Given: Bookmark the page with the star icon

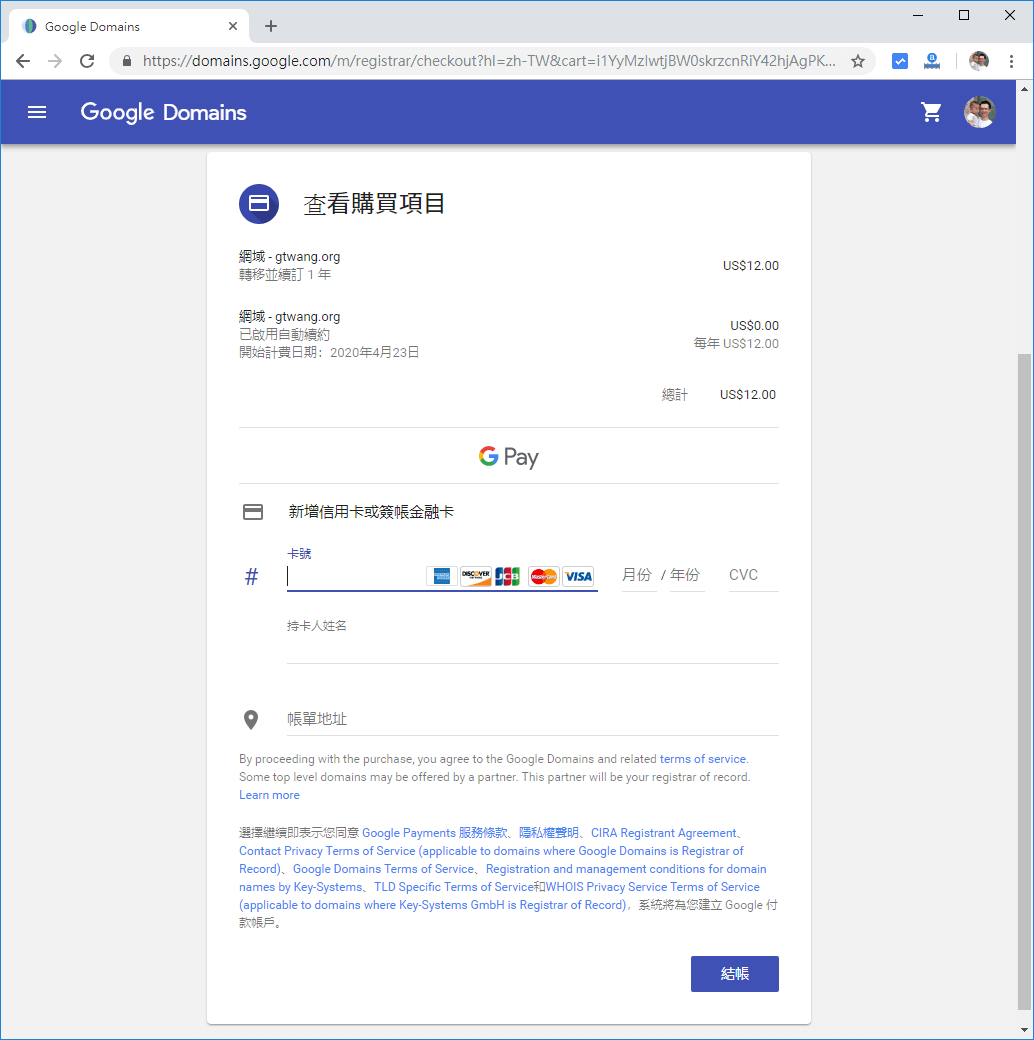Looking at the screenshot, I should 858,61.
